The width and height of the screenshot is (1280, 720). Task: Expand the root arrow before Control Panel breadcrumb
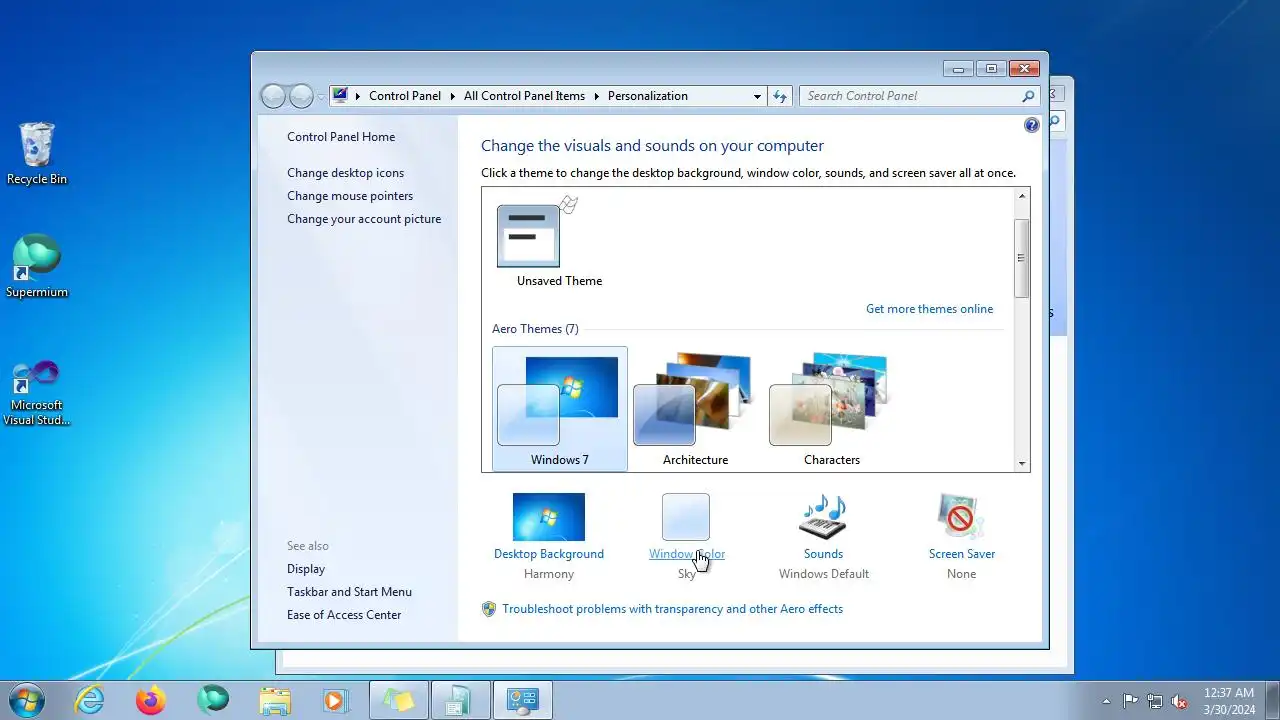click(x=358, y=96)
